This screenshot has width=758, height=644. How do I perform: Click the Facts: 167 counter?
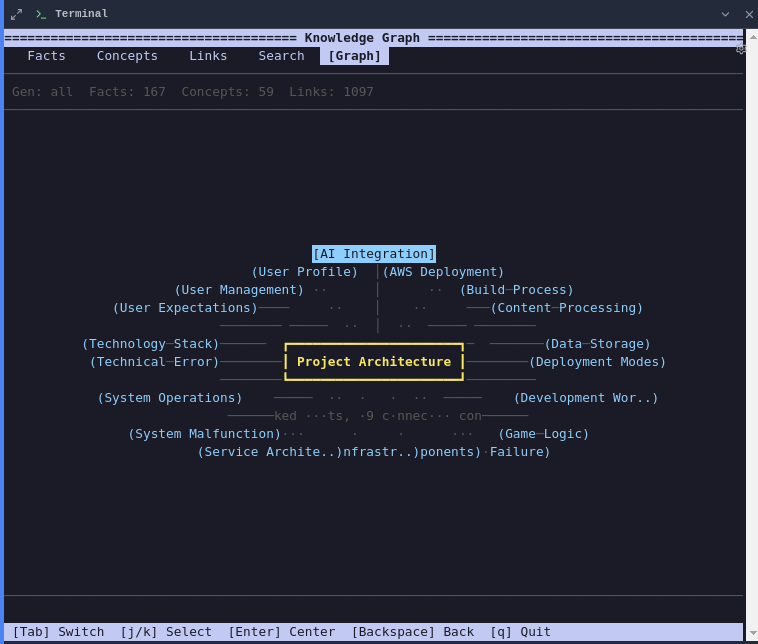tap(127, 92)
